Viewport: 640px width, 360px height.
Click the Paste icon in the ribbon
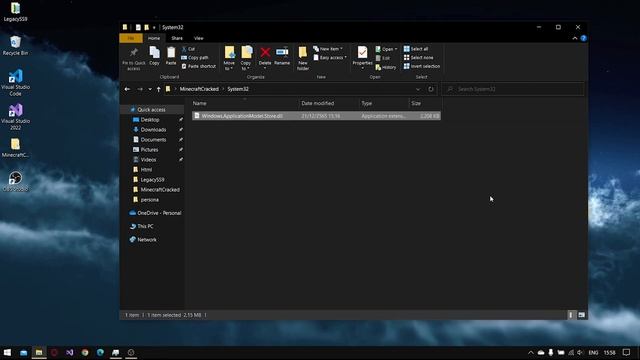pos(171,56)
